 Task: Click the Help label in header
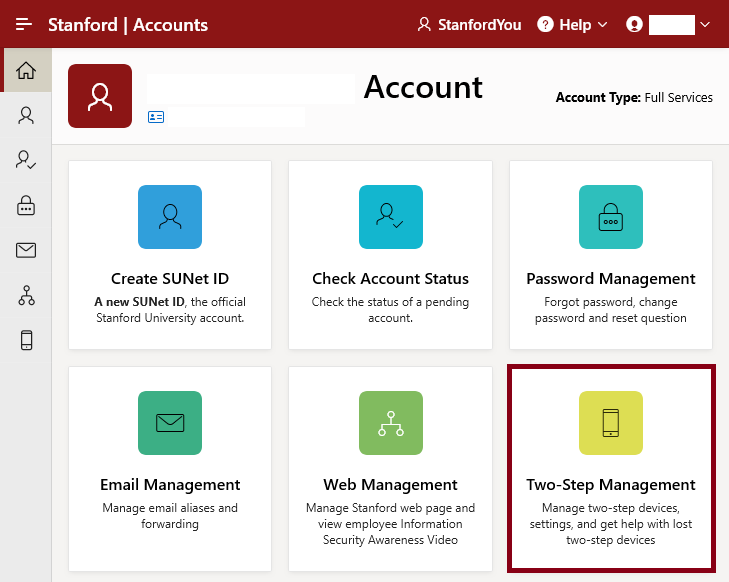click(x=575, y=25)
